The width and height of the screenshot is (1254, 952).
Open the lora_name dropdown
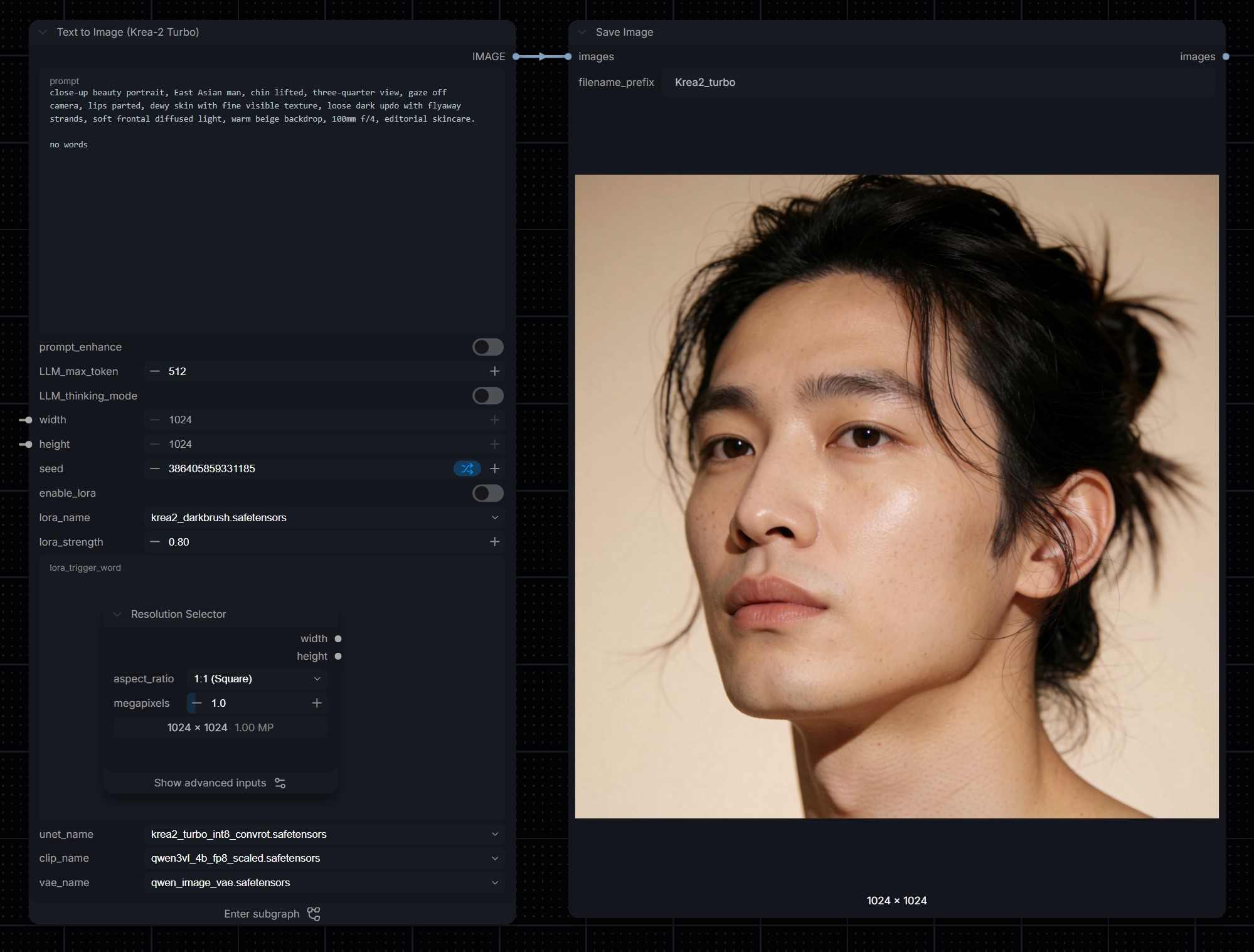(x=324, y=517)
